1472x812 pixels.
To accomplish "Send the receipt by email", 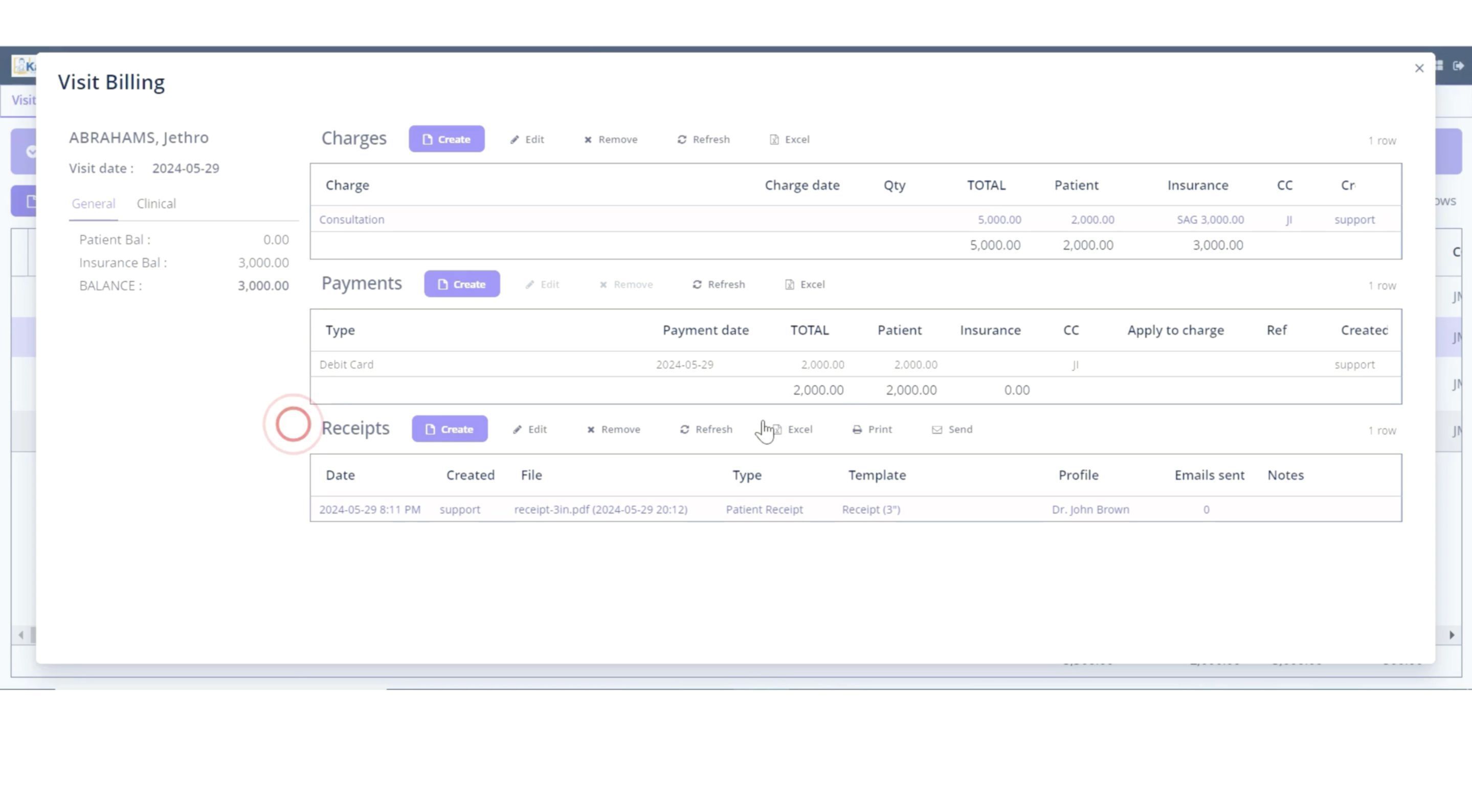I will tap(952, 430).
